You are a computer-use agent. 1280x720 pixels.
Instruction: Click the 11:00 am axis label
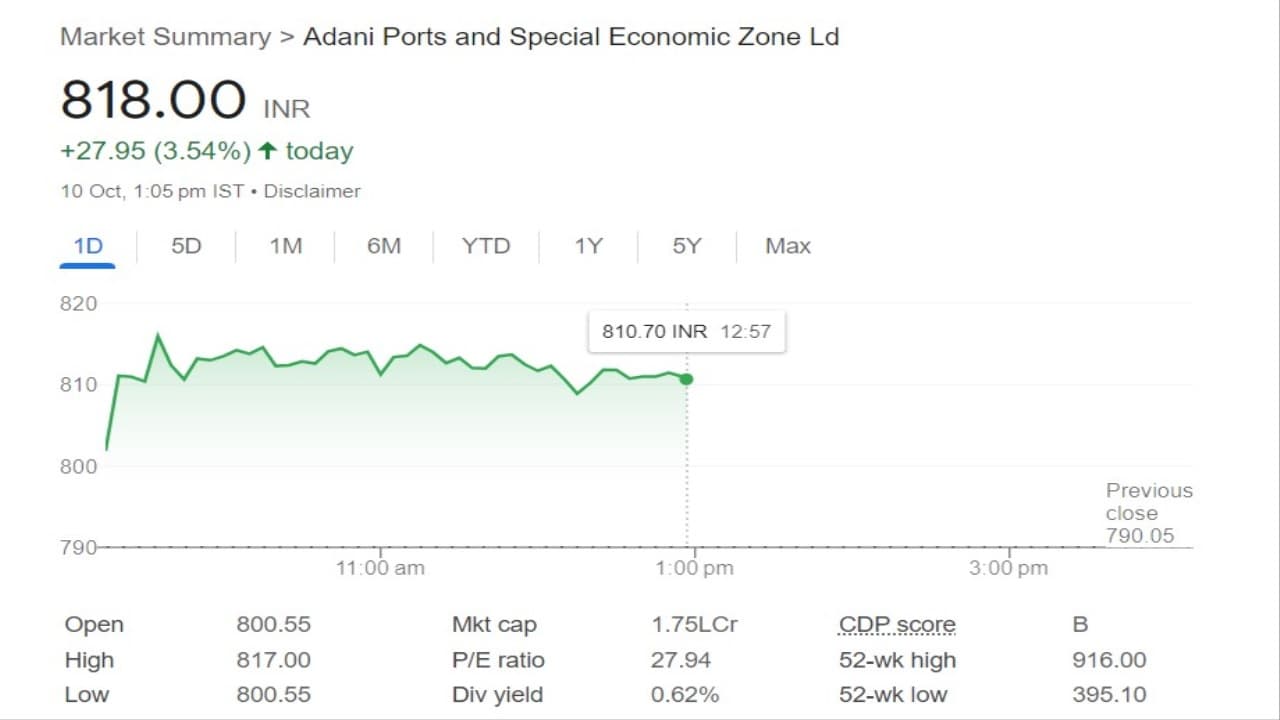(x=379, y=568)
